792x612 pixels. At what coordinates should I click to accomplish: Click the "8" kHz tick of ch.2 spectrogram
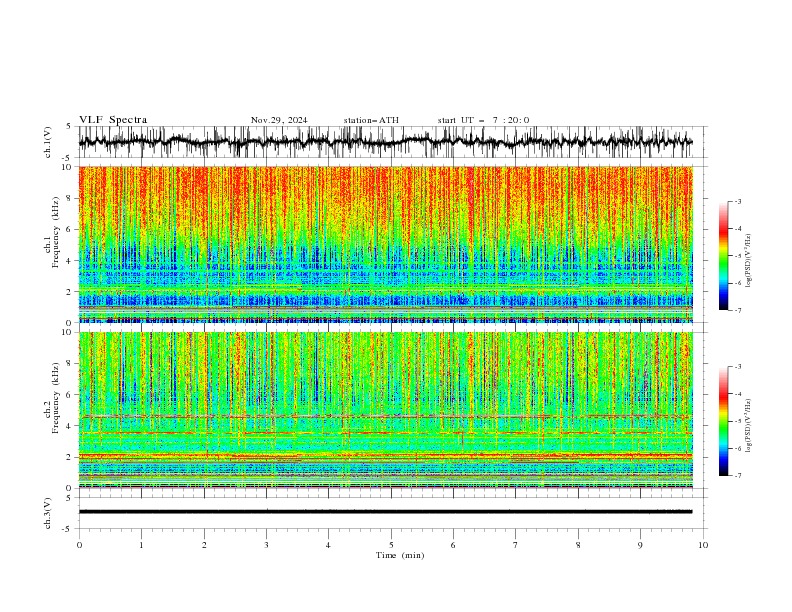click(x=70, y=364)
